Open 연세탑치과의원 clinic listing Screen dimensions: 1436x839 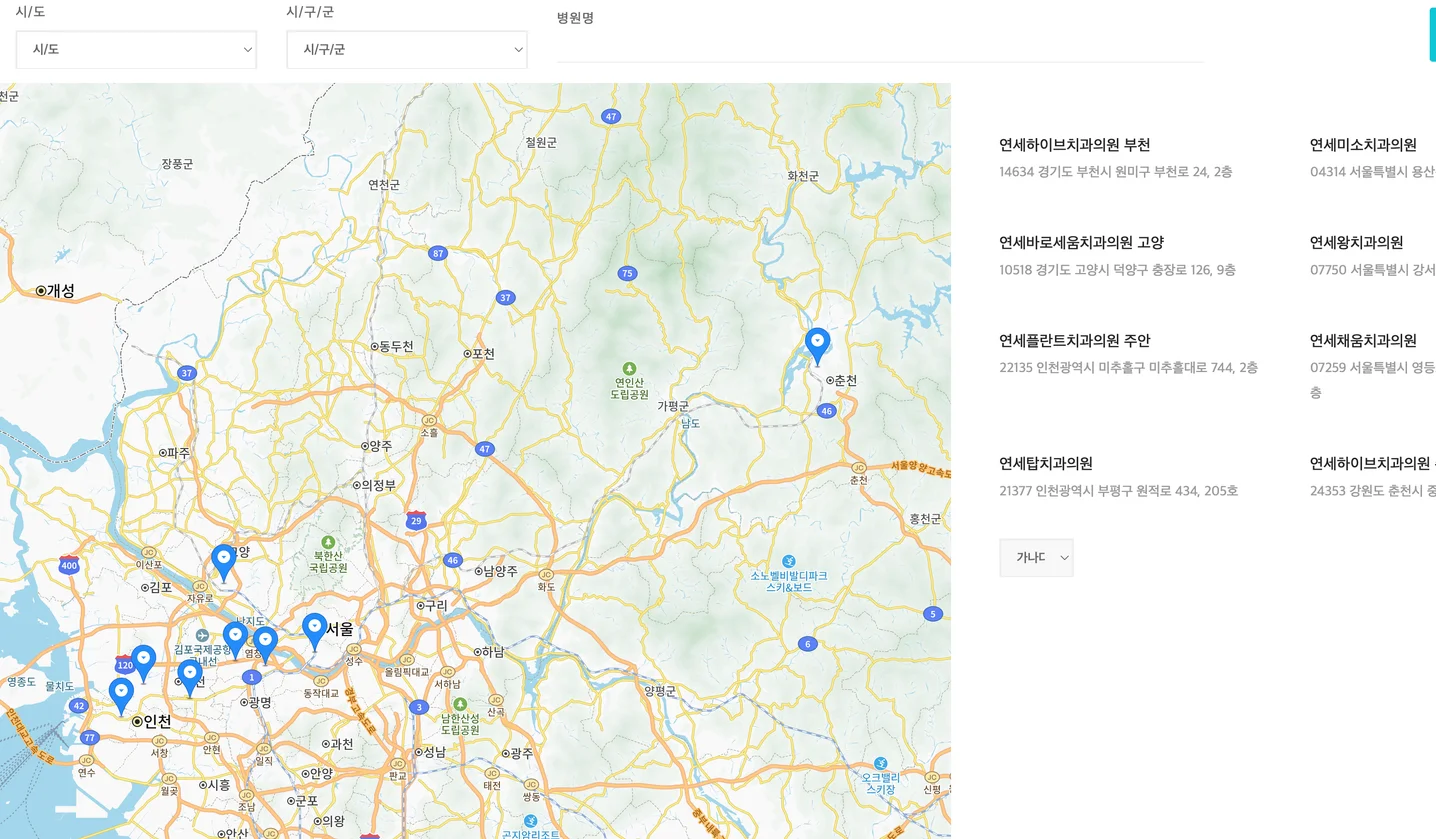pyautogui.click(x=1046, y=463)
